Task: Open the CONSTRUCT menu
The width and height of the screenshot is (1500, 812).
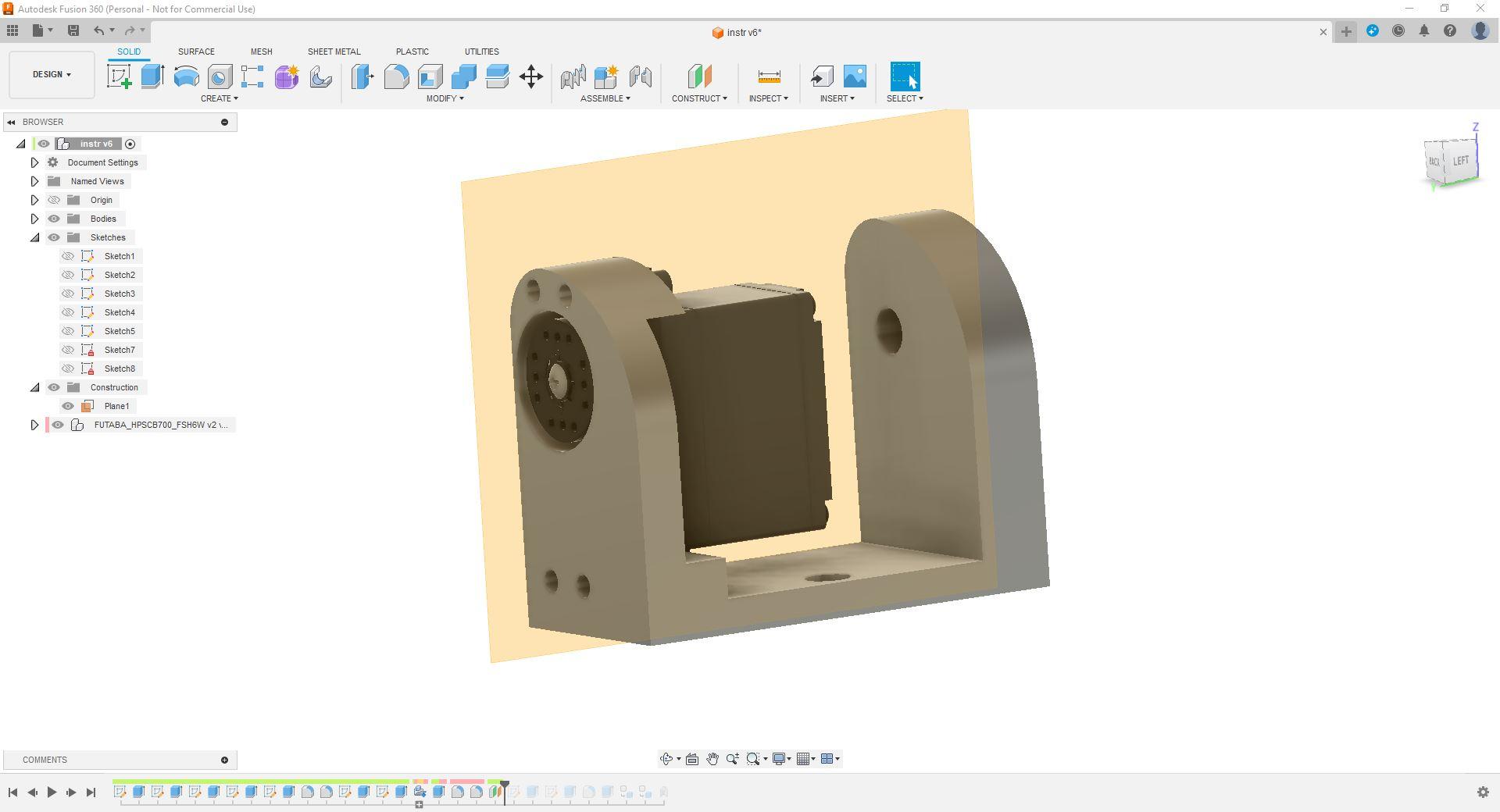Action: pos(699,98)
